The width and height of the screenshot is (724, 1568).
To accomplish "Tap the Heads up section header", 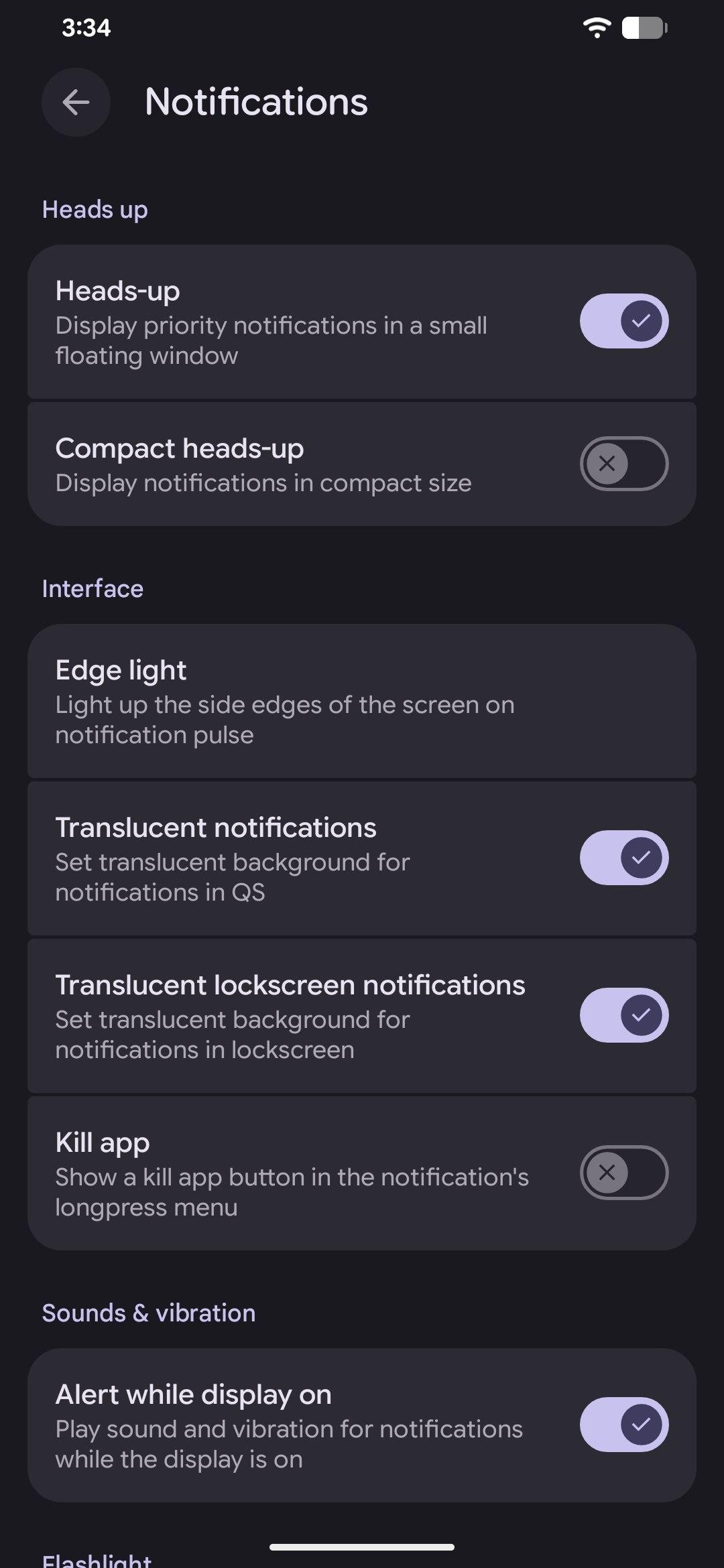I will pyautogui.click(x=95, y=210).
